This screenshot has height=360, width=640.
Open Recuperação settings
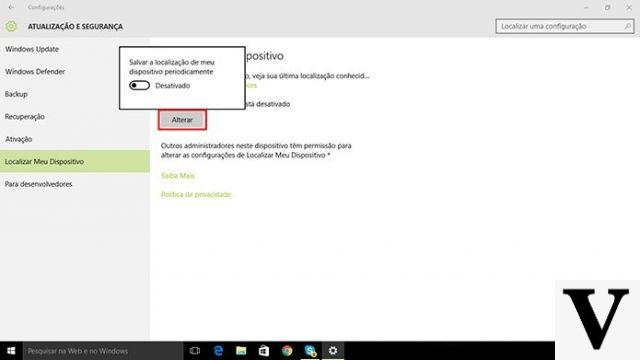(x=25, y=117)
